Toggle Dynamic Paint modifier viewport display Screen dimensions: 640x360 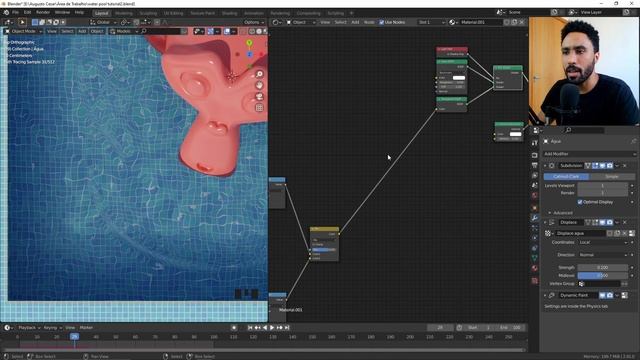[602, 296]
